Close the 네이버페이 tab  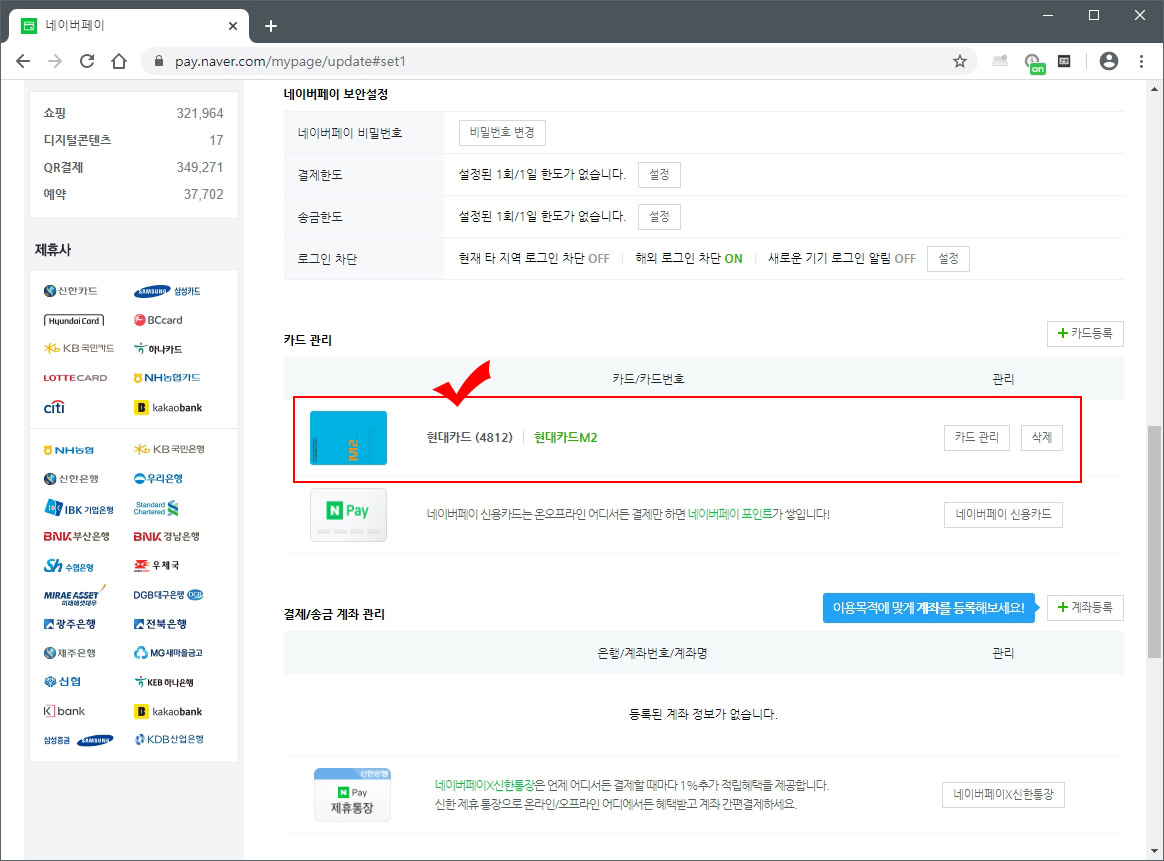(x=233, y=26)
